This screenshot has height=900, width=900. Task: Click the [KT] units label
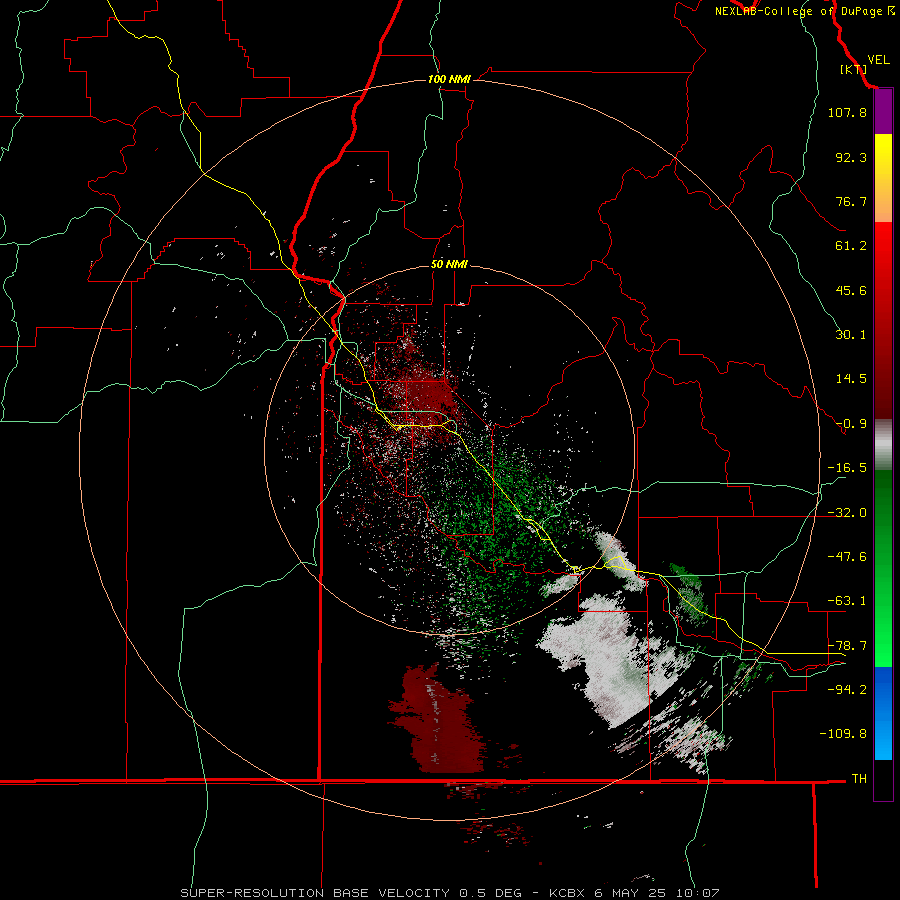pyautogui.click(x=853, y=69)
